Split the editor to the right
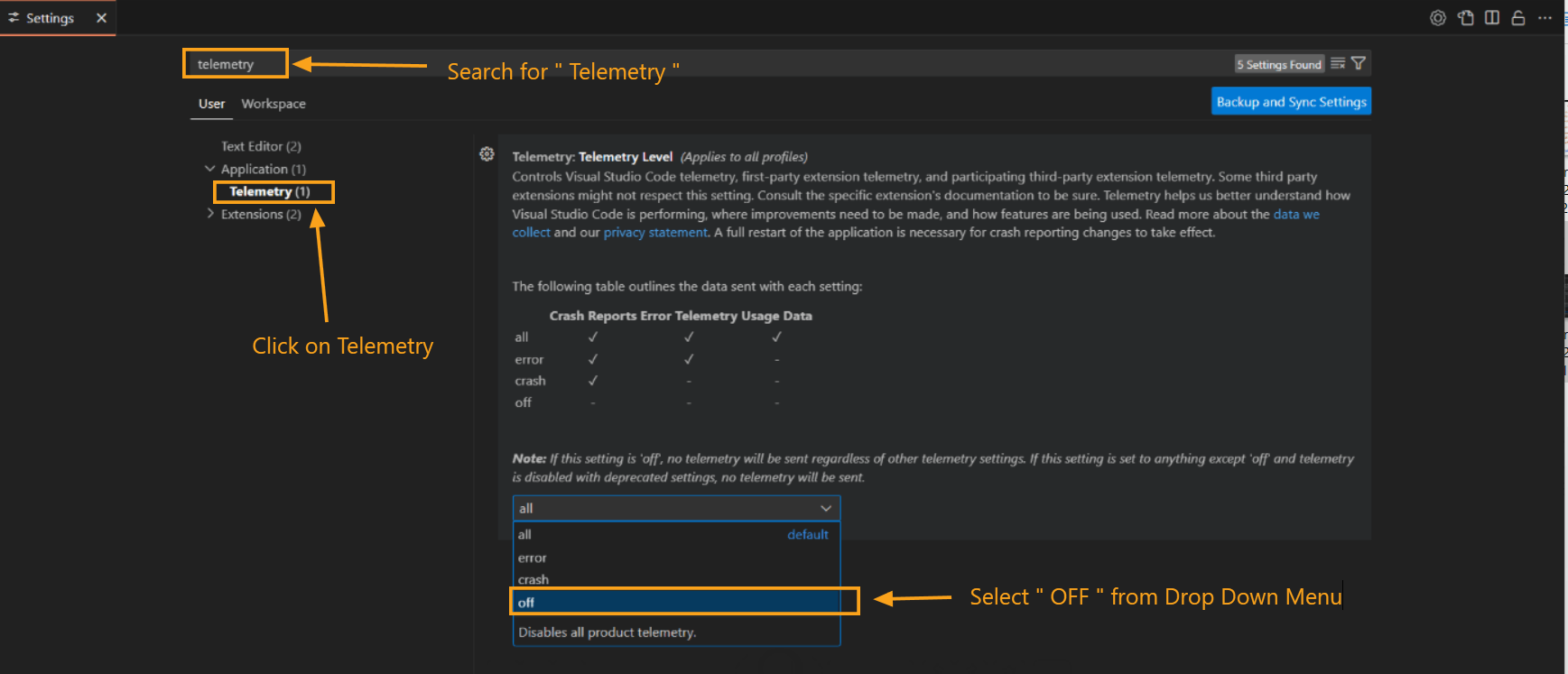This screenshot has width=1568, height=674. [1492, 18]
